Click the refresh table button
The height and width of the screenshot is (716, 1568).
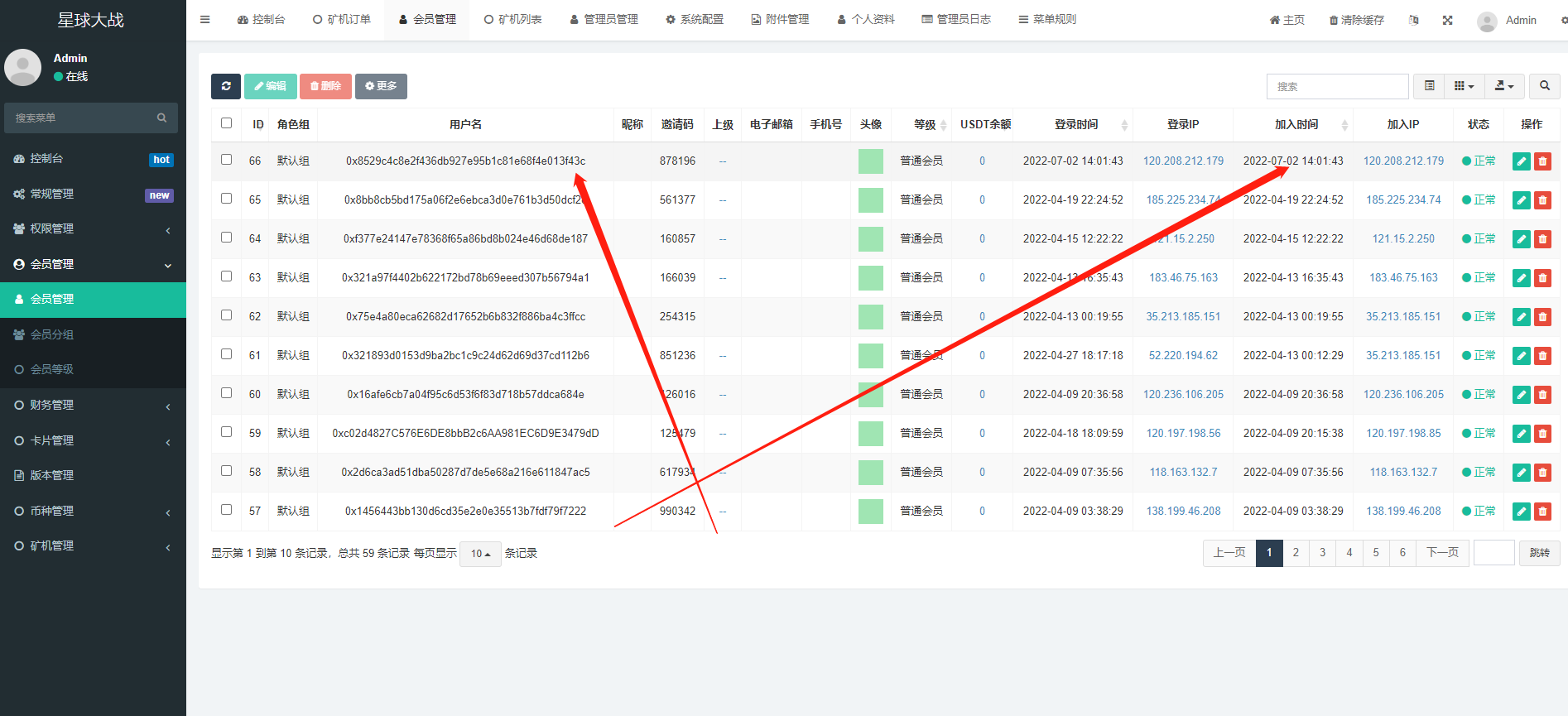pyautogui.click(x=226, y=86)
